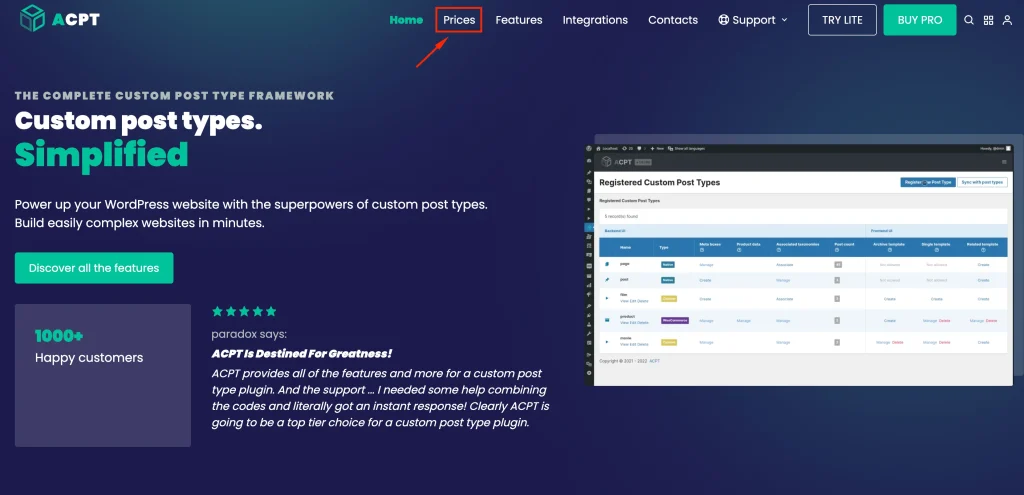
Task: Open the search magnifier icon
Action: [968, 20]
